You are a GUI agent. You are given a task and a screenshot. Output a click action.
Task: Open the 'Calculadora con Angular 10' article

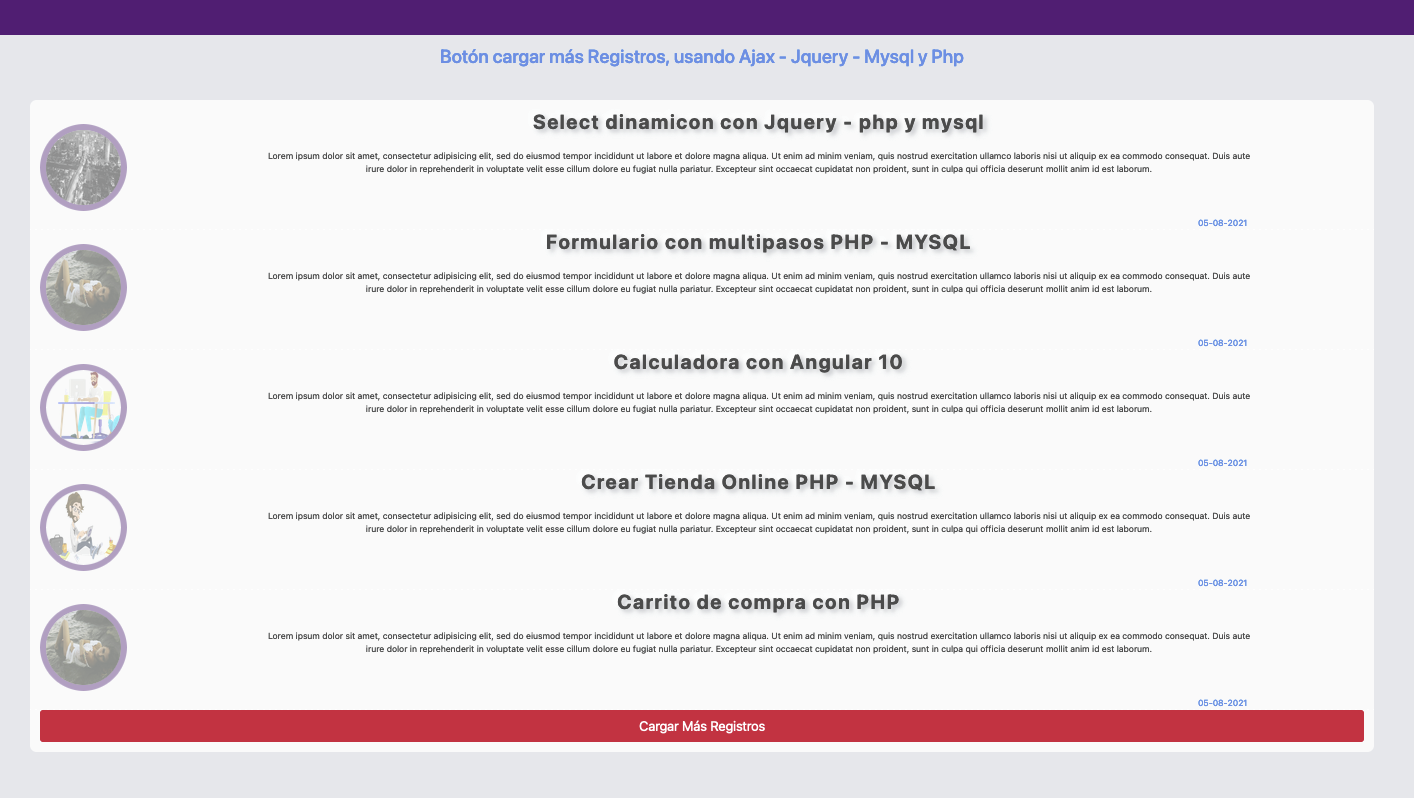(x=758, y=362)
